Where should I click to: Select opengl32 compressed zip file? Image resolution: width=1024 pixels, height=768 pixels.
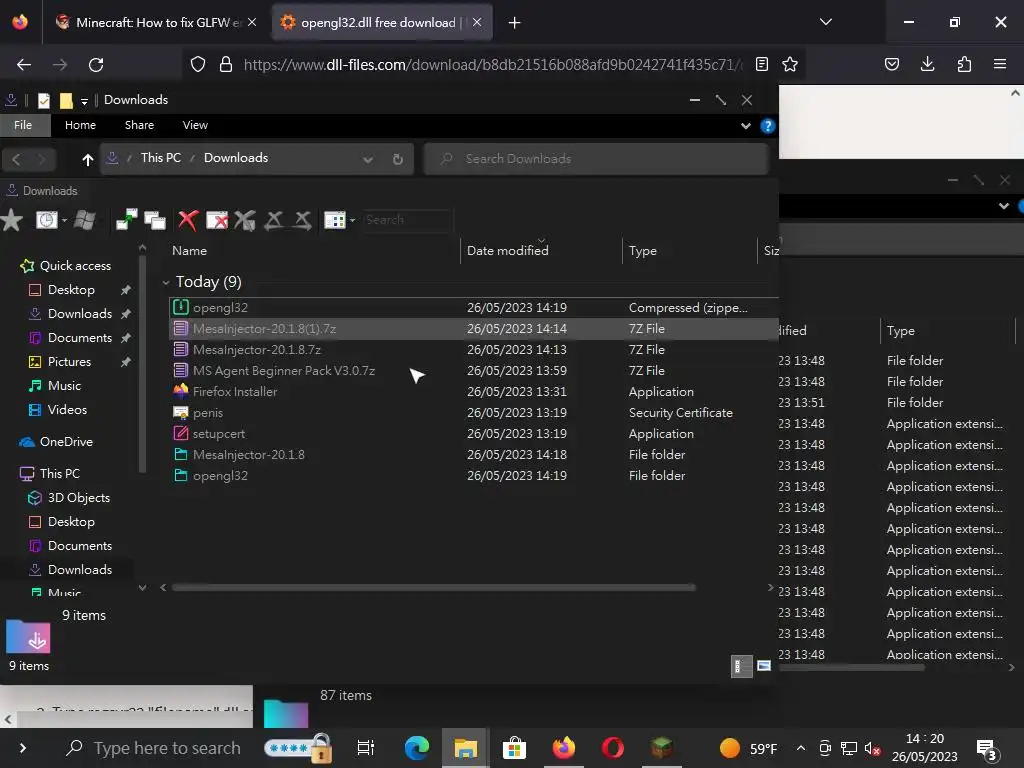pyautogui.click(x=473, y=308)
